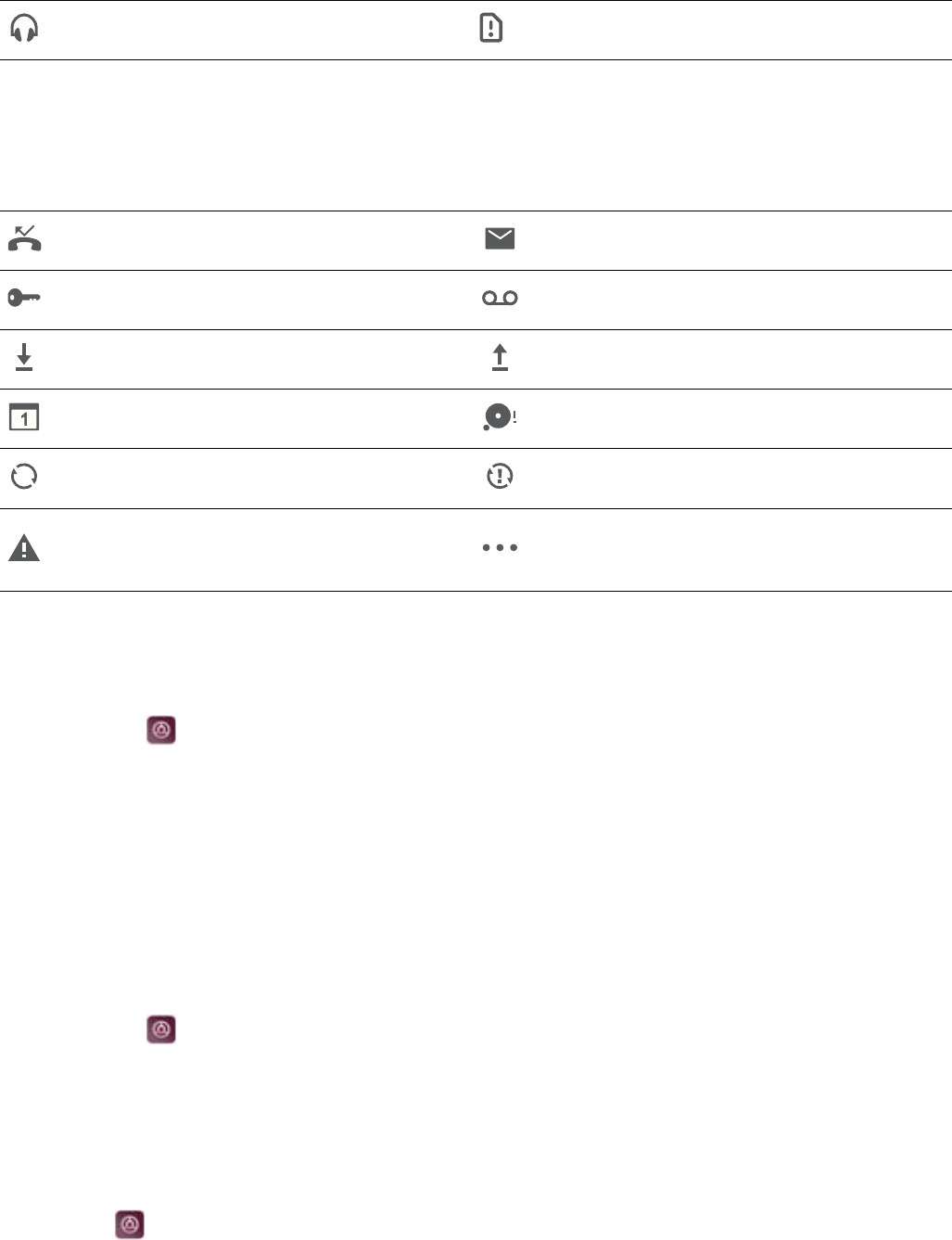Click the second maroon Settings app icon
Image resolution: width=952 pixels, height=1240 pixels.
[x=161, y=1029]
